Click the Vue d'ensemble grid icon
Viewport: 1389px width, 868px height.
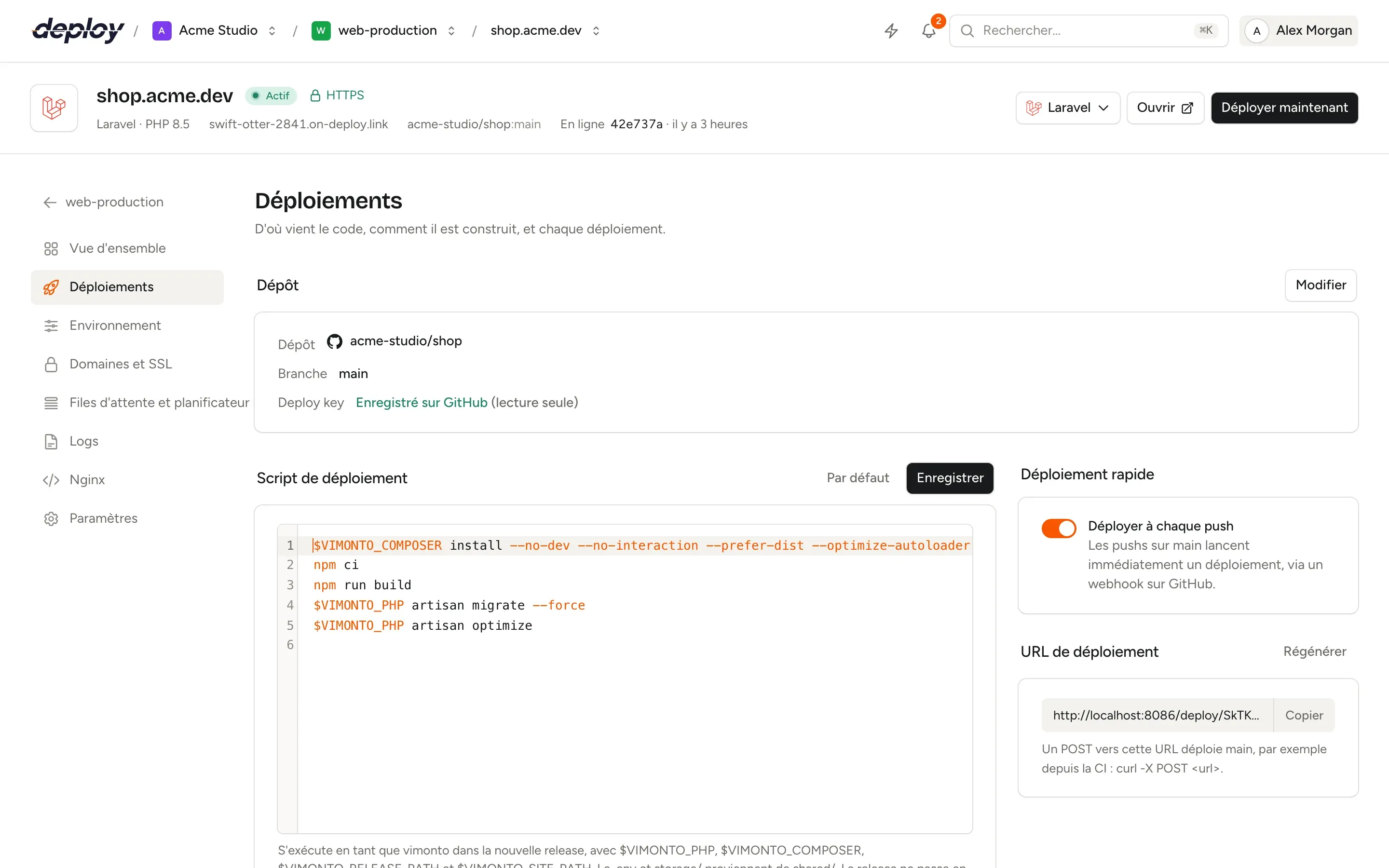click(51, 248)
